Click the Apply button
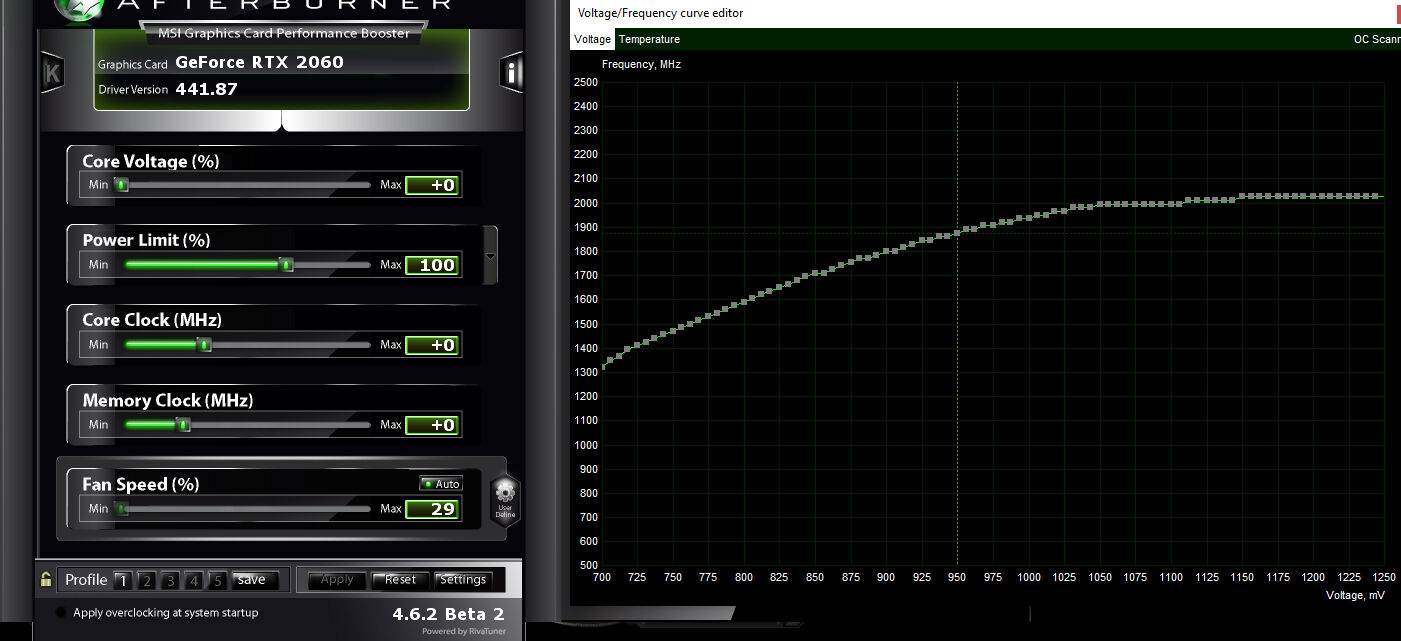Image resolution: width=1401 pixels, height=641 pixels. coord(337,579)
